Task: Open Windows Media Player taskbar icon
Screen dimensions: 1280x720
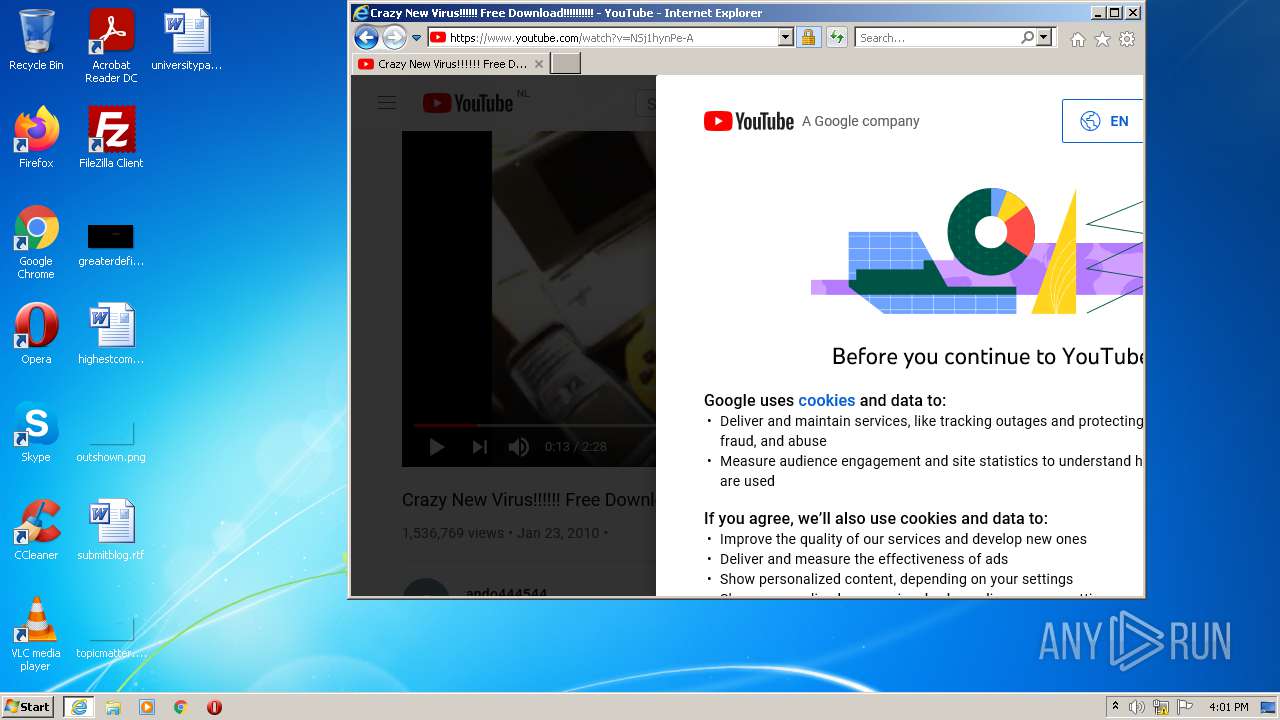Action: [147, 707]
